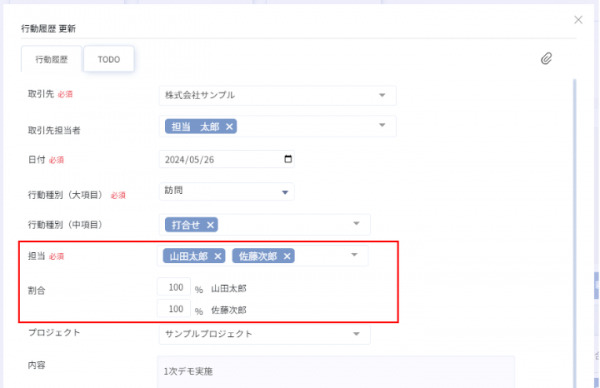This screenshot has height=388, width=600.
Task: Select the 行動履歴 tab
Action: tap(52, 59)
